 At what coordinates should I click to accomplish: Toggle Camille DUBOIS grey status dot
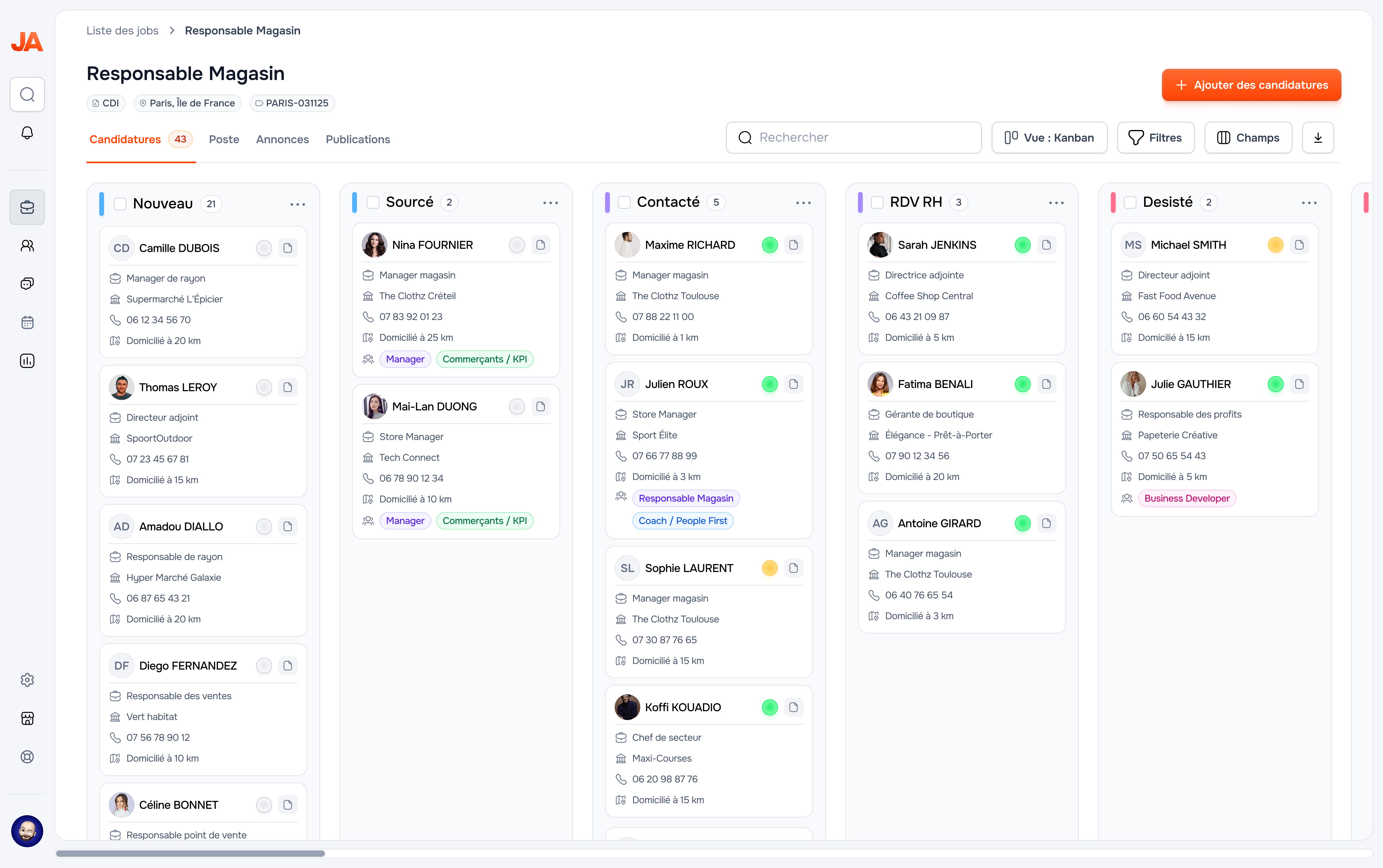tap(264, 248)
